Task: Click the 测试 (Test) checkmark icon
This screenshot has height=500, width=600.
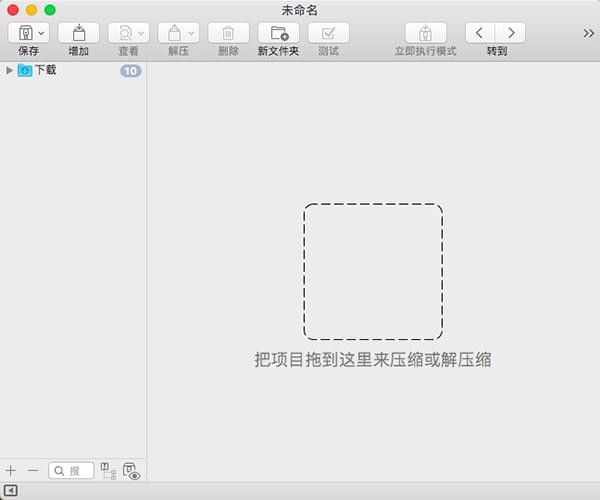Action: point(328,33)
